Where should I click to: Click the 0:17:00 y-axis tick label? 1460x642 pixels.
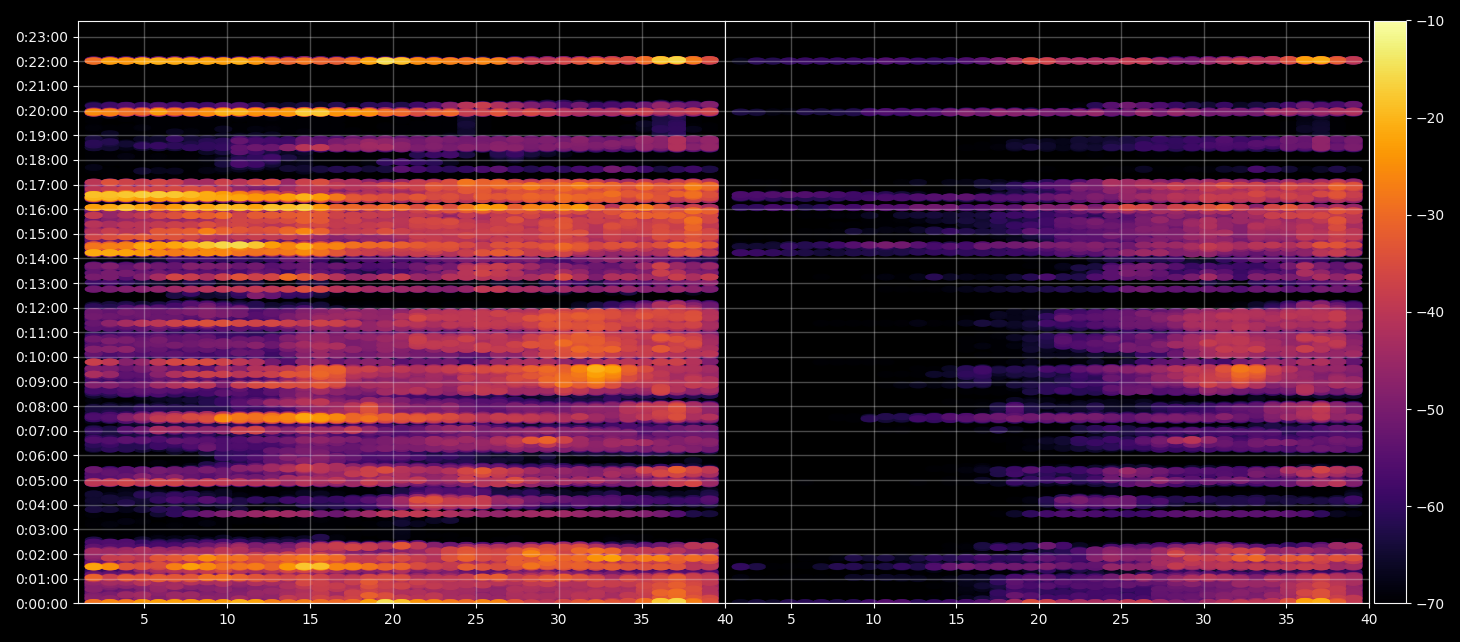(42, 185)
